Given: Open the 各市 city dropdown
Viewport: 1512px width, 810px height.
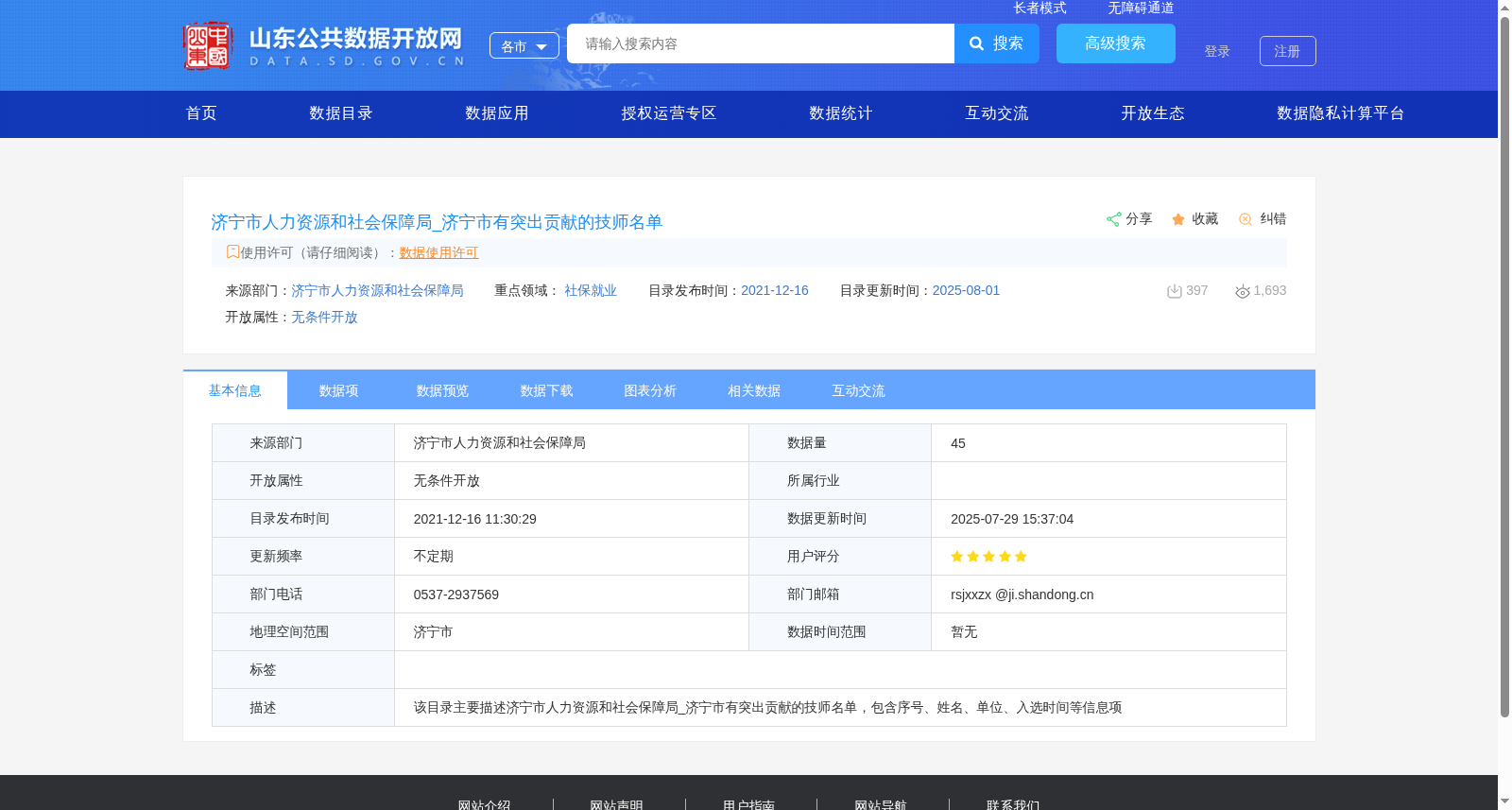Looking at the screenshot, I should [x=524, y=45].
